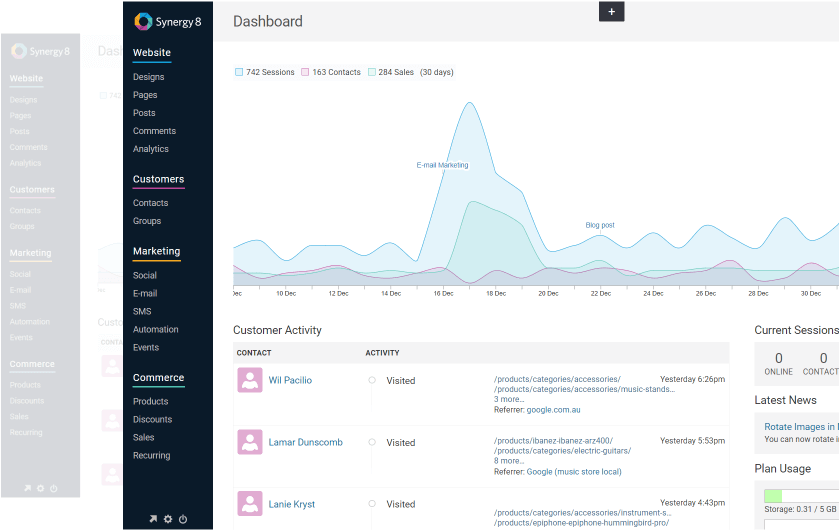Click Lanie Kryst's avatar icon

(x=250, y=504)
